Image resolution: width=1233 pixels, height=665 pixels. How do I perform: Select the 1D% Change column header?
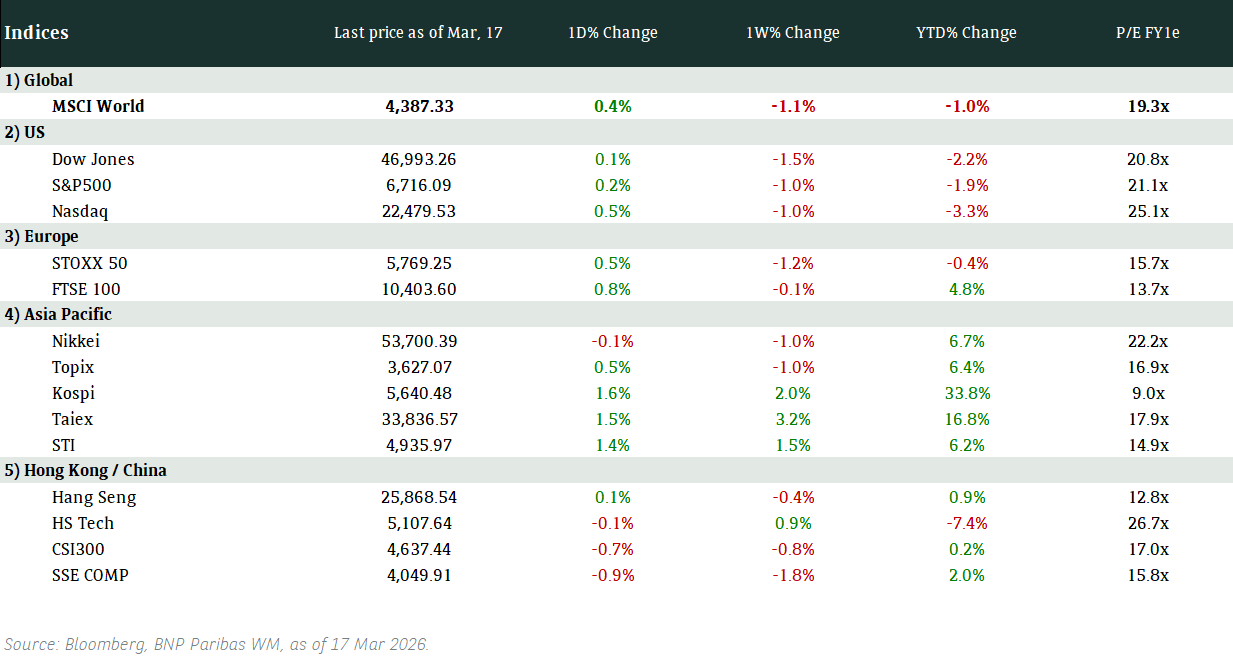612,33
